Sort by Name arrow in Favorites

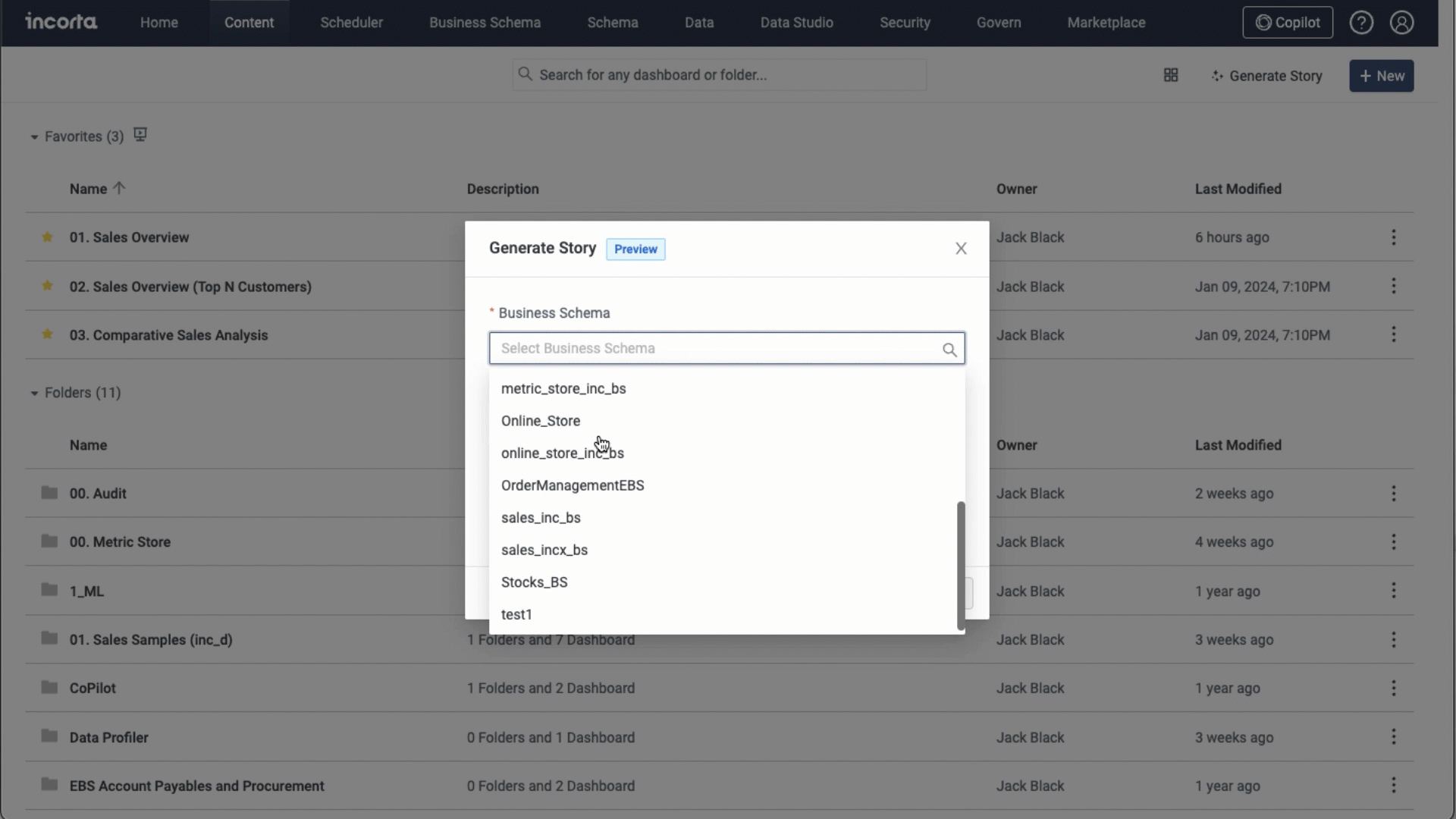coord(119,188)
